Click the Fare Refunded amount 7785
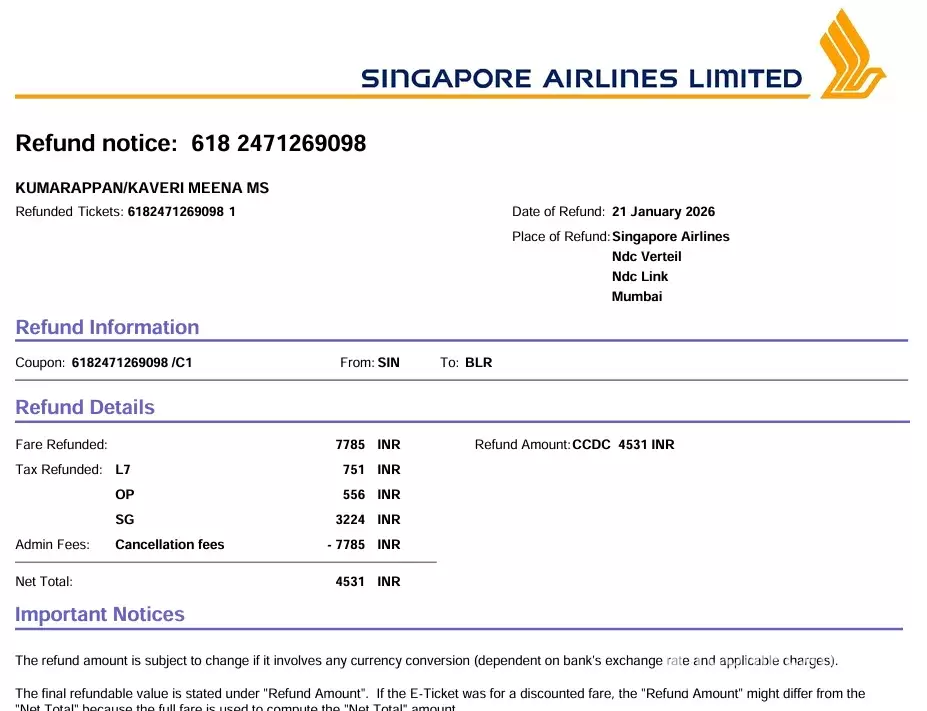Image resolution: width=927 pixels, height=711 pixels. (x=350, y=445)
